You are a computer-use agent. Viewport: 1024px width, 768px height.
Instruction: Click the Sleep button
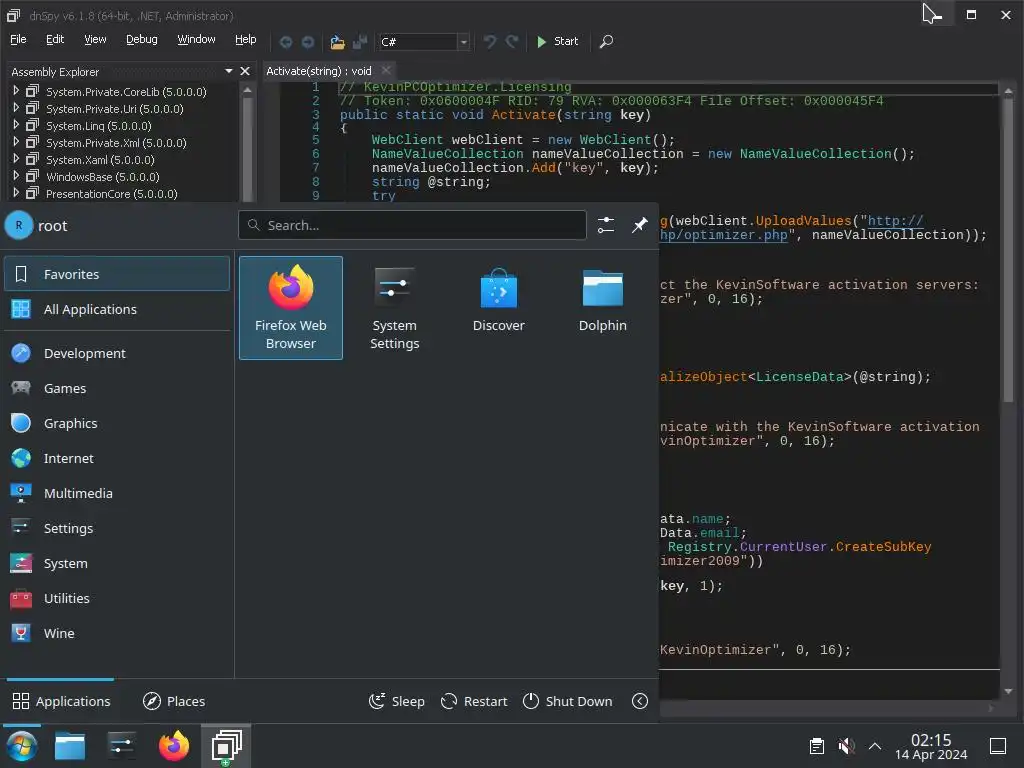click(396, 701)
